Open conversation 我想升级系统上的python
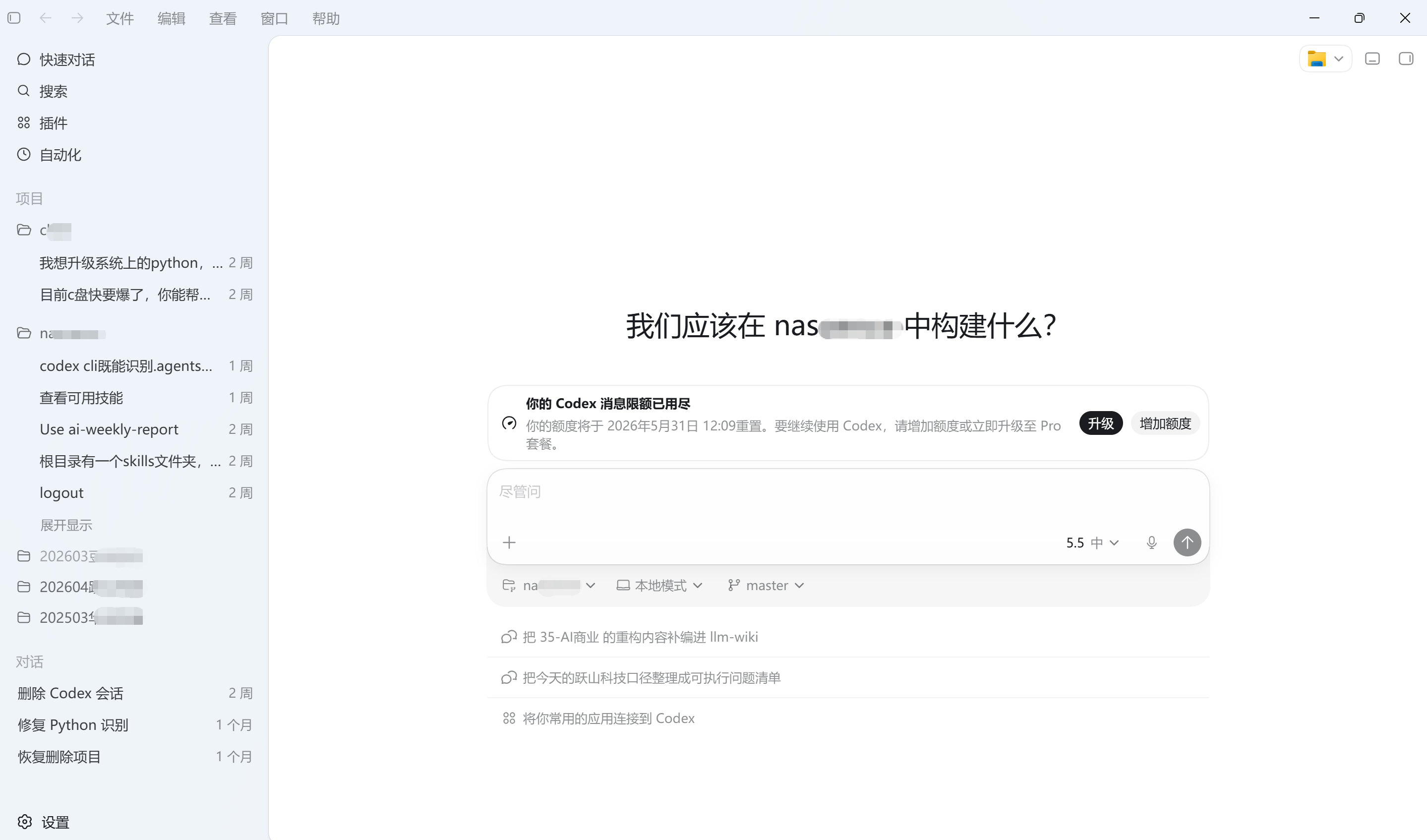 (x=134, y=263)
